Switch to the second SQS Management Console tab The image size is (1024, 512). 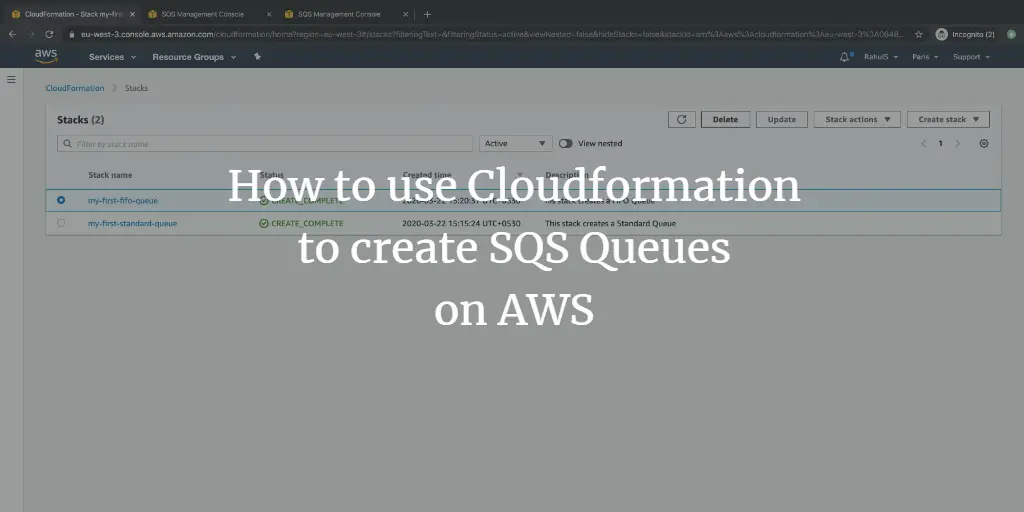pyautogui.click(x=339, y=14)
